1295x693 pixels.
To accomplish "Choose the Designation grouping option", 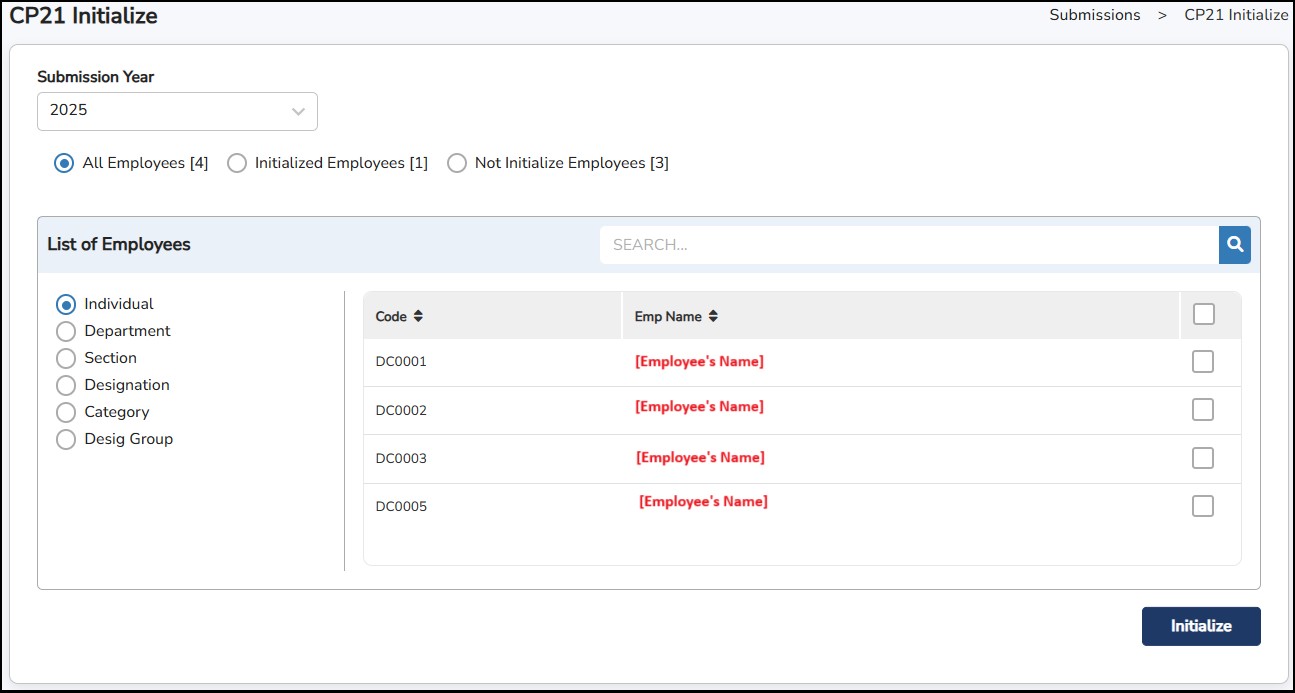I will coord(66,385).
